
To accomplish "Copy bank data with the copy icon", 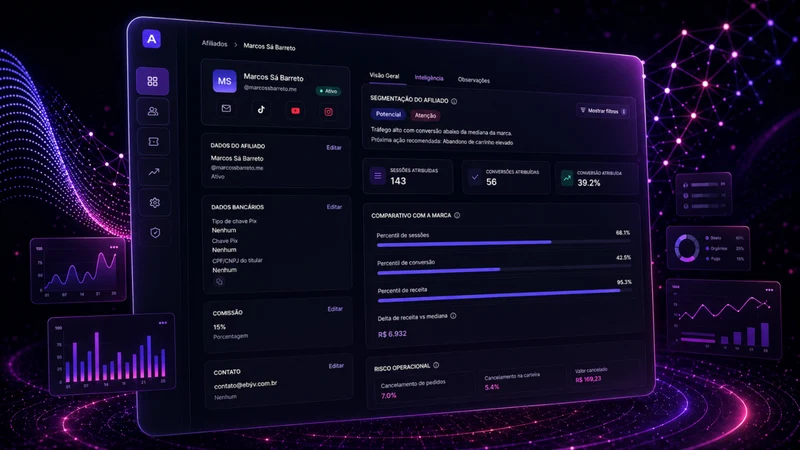I will 219,282.
